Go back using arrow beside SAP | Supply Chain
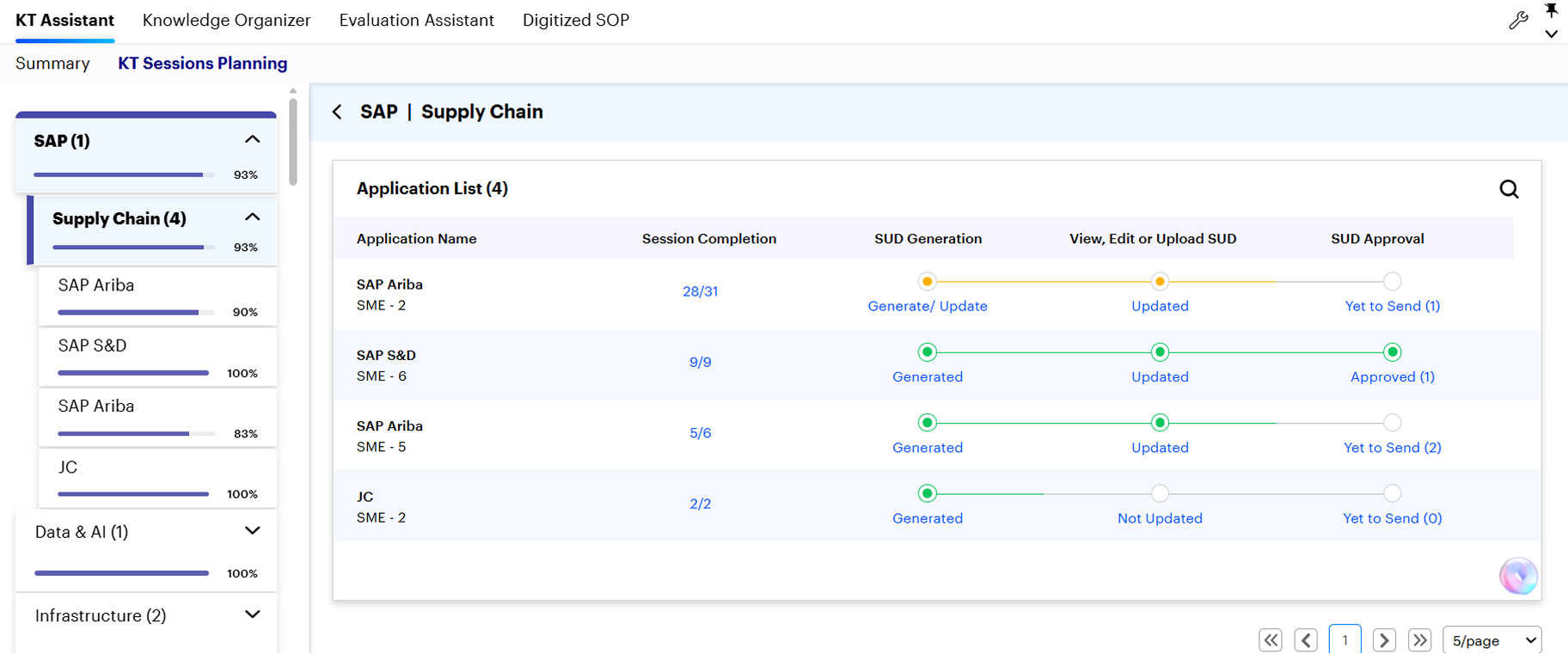The width and height of the screenshot is (1568, 654). pyautogui.click(x=337, y=112)
